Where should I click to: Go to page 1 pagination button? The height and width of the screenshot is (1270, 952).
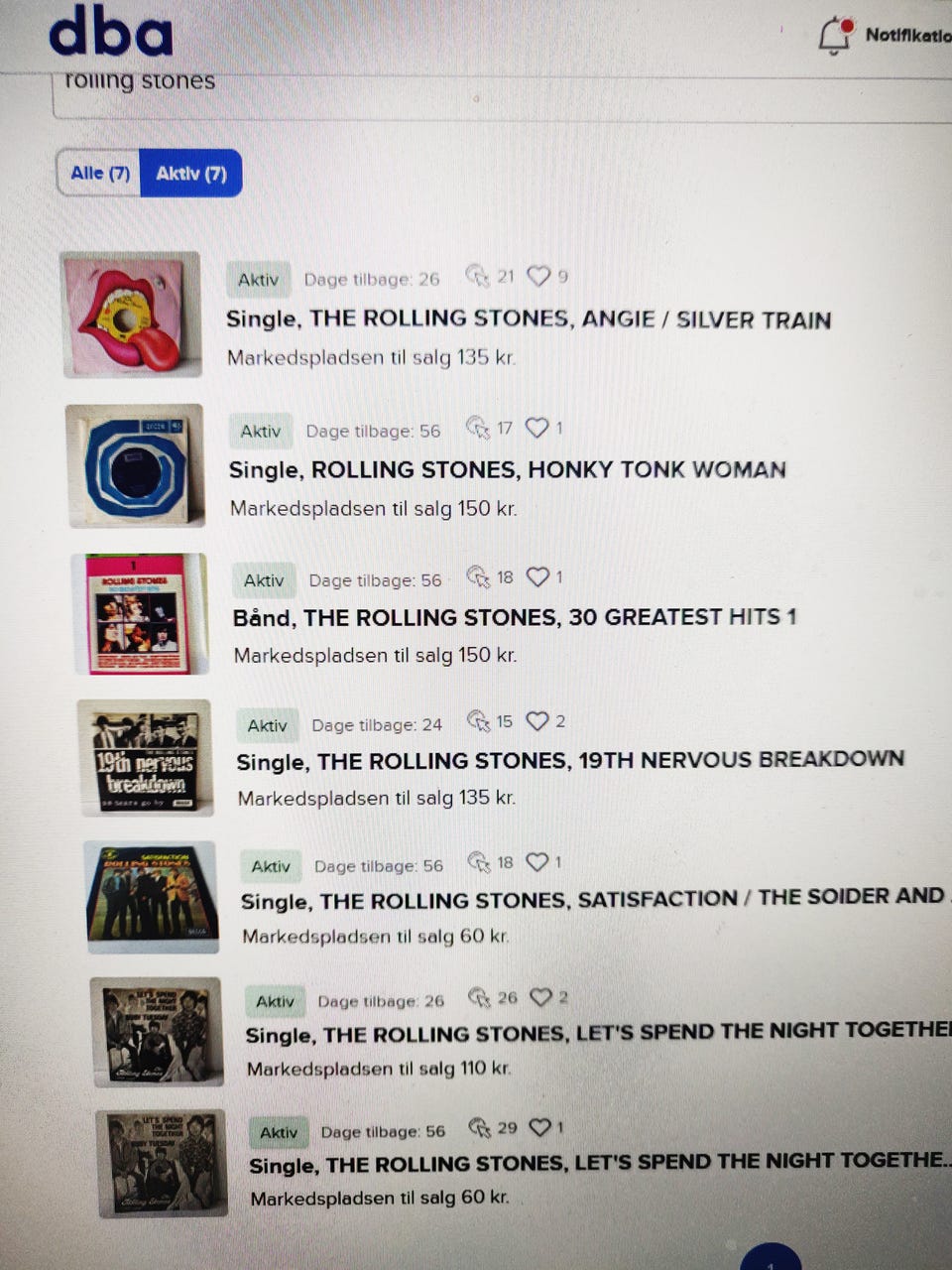(771, 1258)
